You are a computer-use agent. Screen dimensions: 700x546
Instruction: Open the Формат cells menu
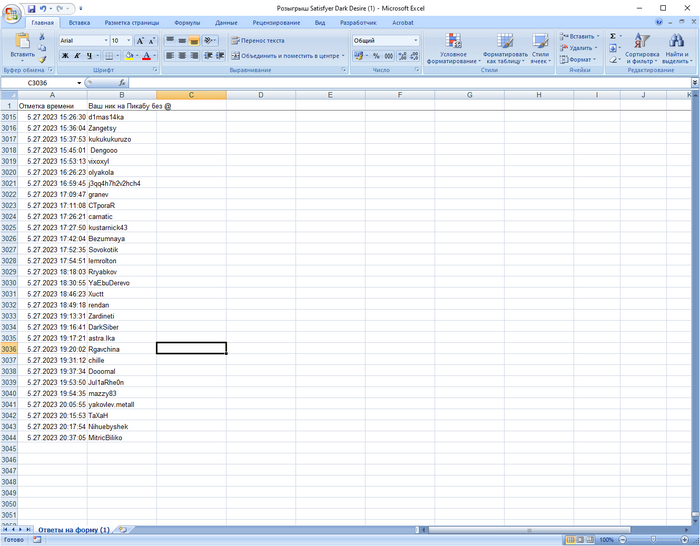tap(577, 59)
